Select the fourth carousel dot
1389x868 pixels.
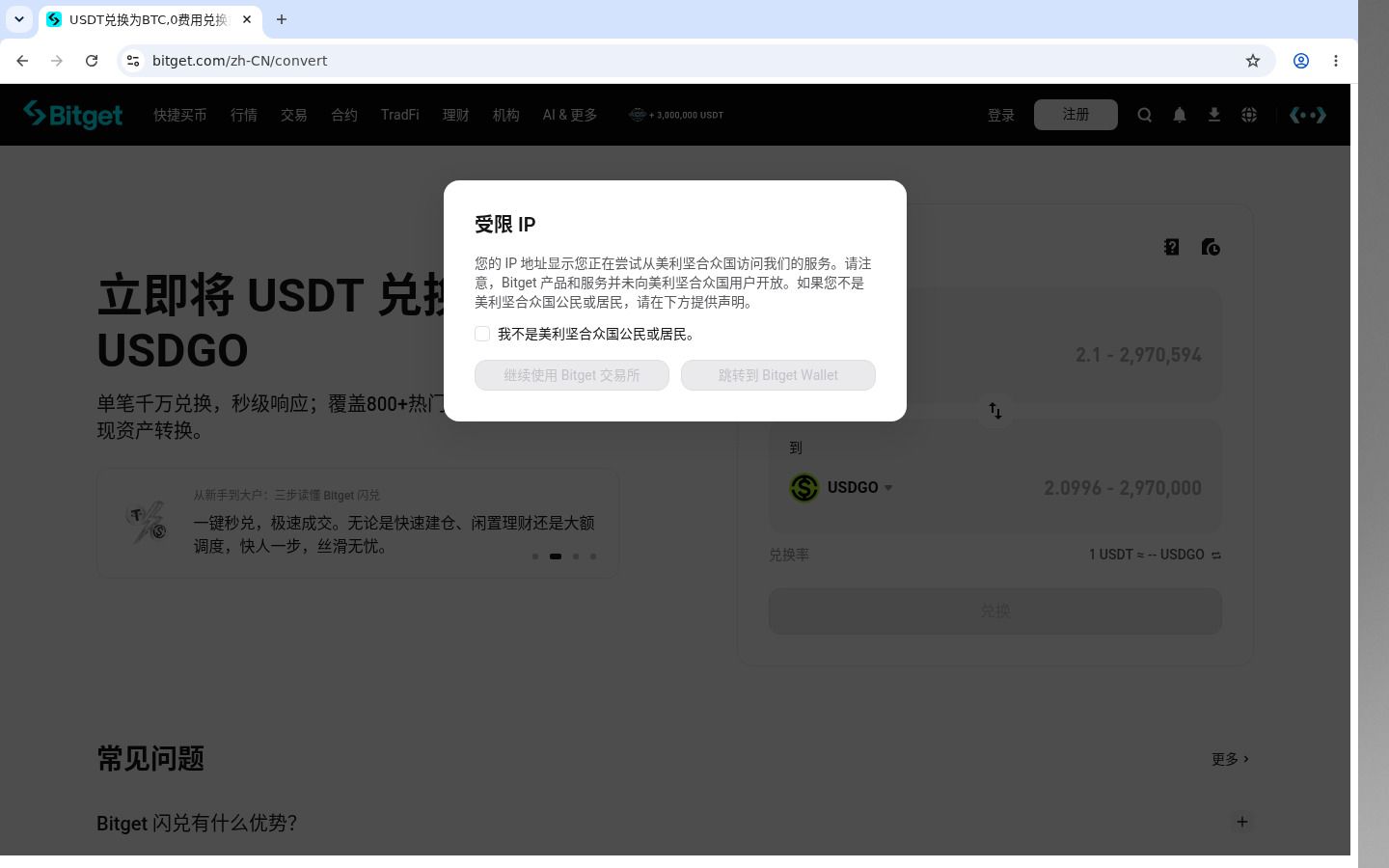click(x=593, y=556)
